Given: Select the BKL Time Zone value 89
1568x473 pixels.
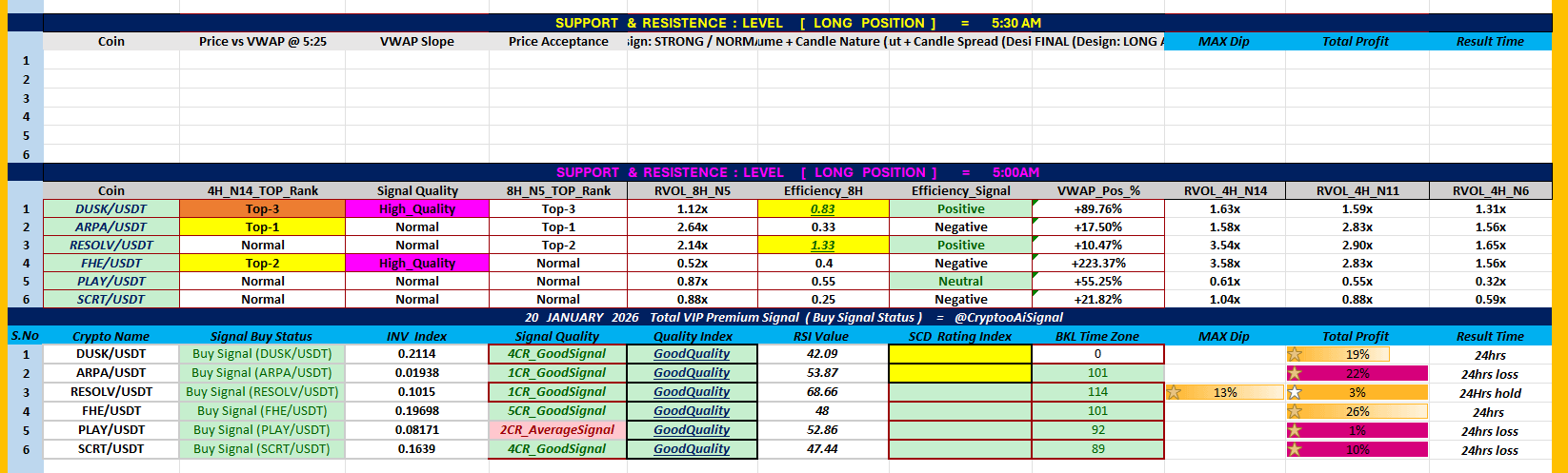Looking at the screenshot, I should [x=1097, y=449].
